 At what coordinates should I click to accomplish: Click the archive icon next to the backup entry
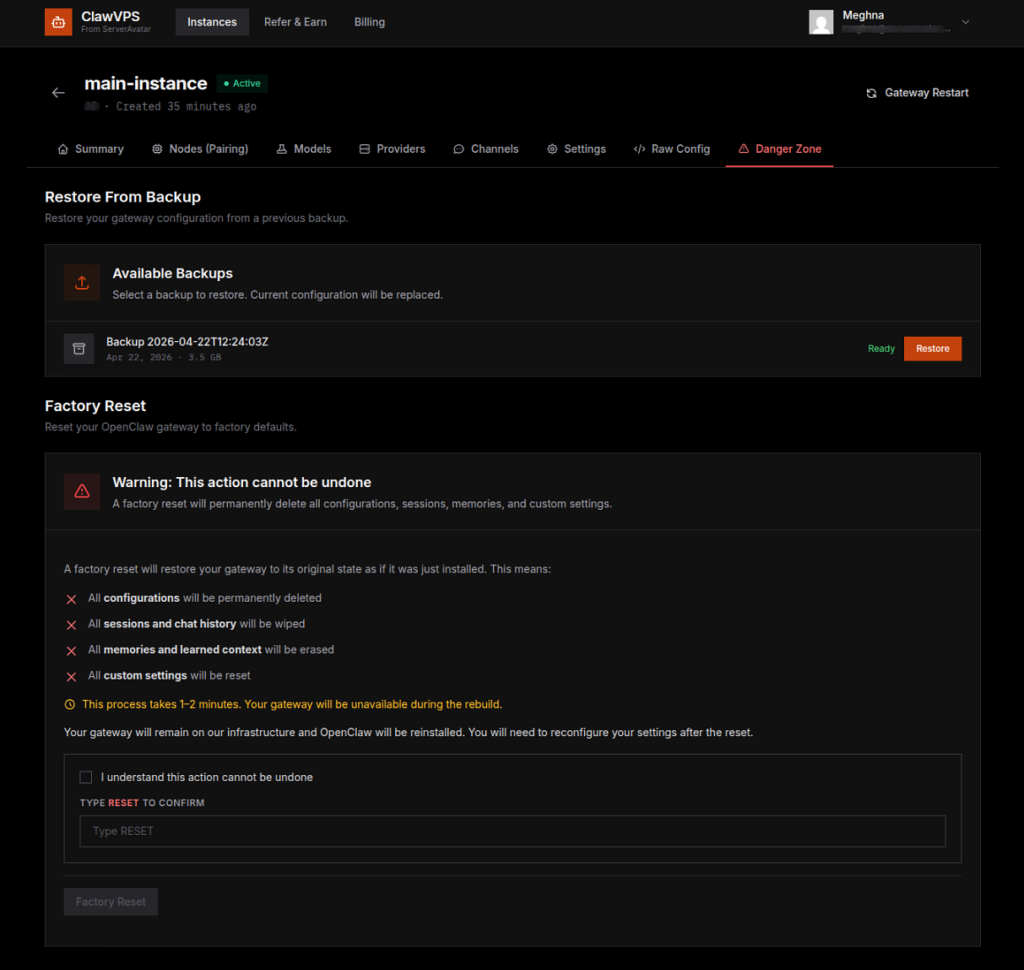tap(79, 348)
